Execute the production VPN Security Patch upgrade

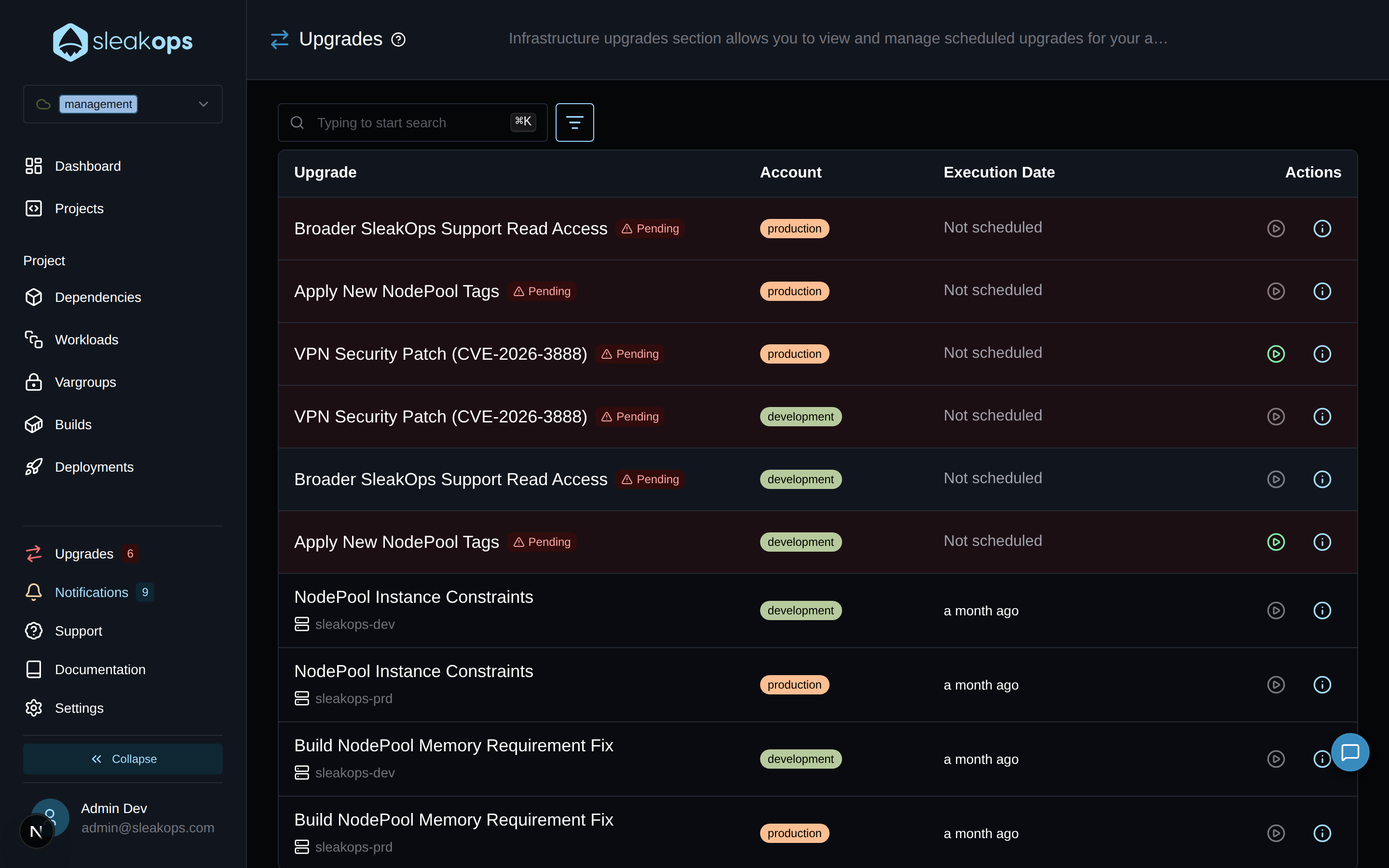[1276, 353]
